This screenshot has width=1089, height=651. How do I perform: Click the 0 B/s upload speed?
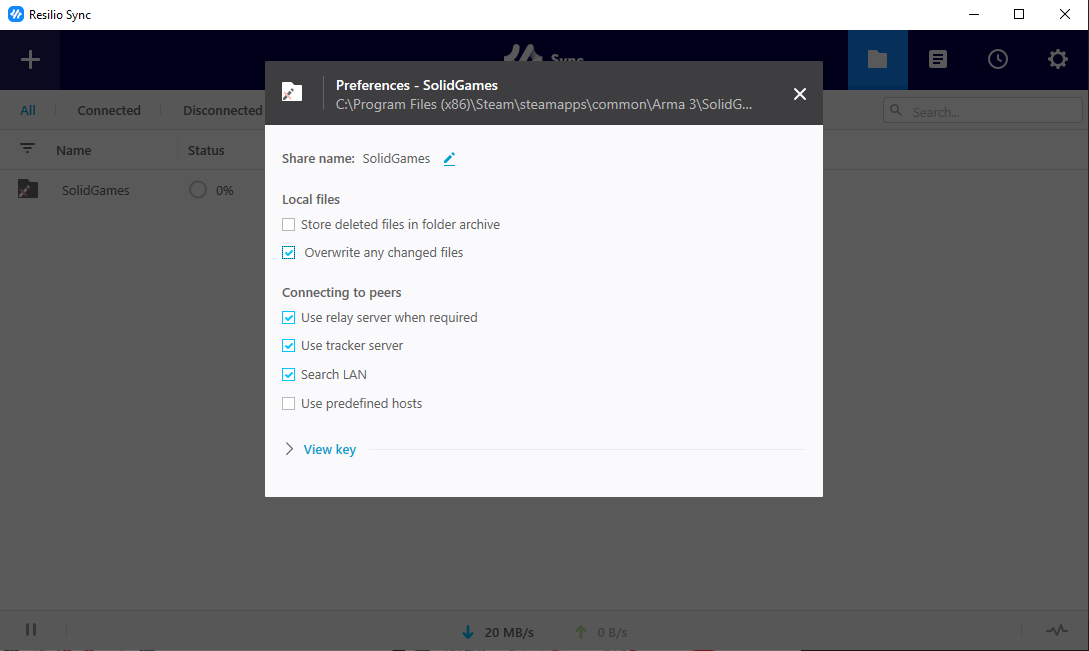tap(612, 632)
